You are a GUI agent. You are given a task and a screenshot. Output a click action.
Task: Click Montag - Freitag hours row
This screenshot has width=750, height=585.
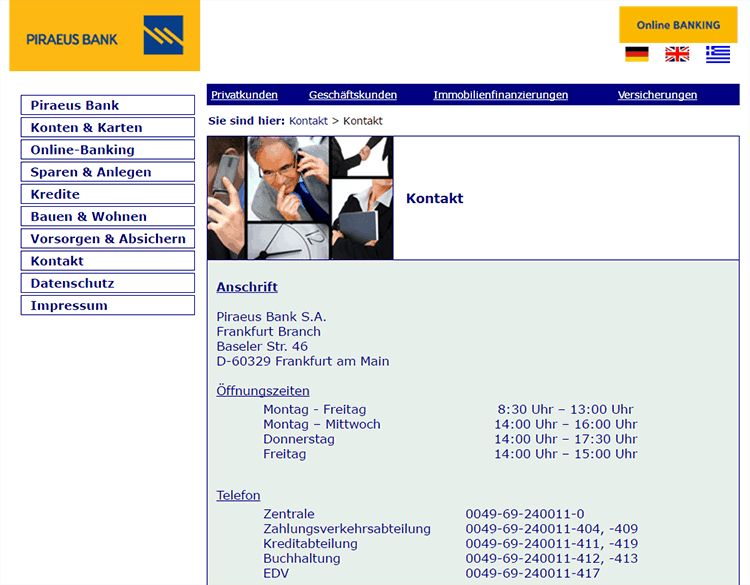tap(450, 409)
